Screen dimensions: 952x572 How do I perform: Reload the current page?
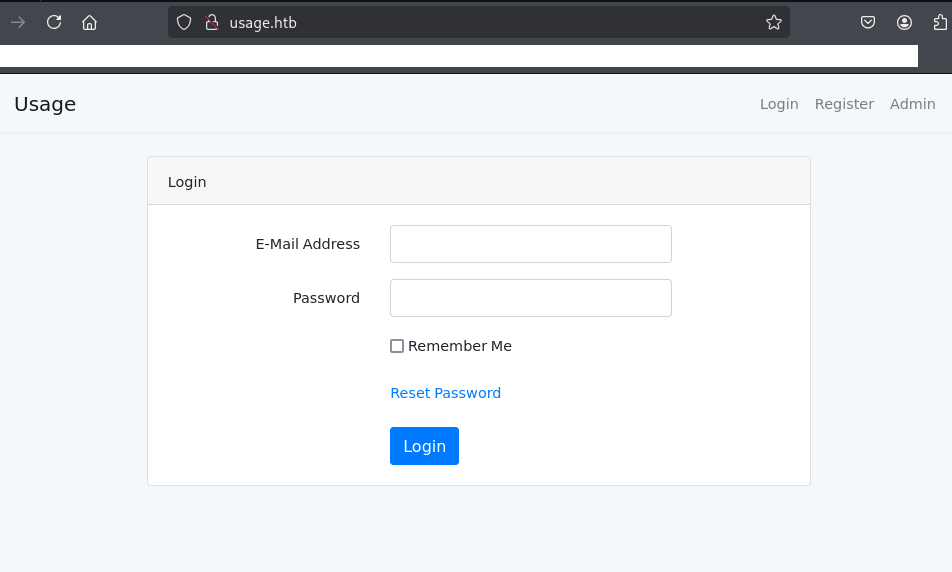click(x=54, y=22)
